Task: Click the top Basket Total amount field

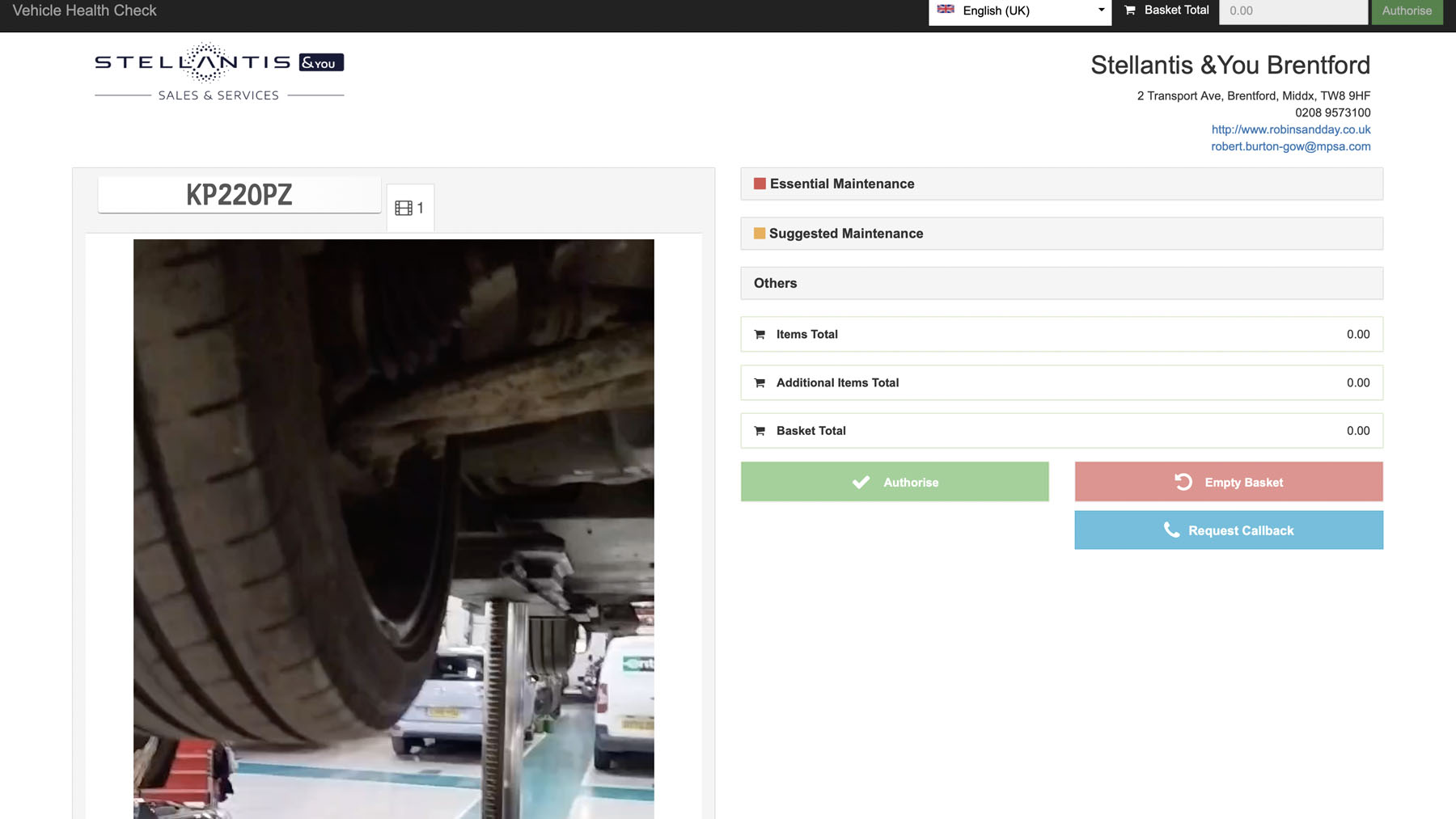Action: (x=1293, y=11)
